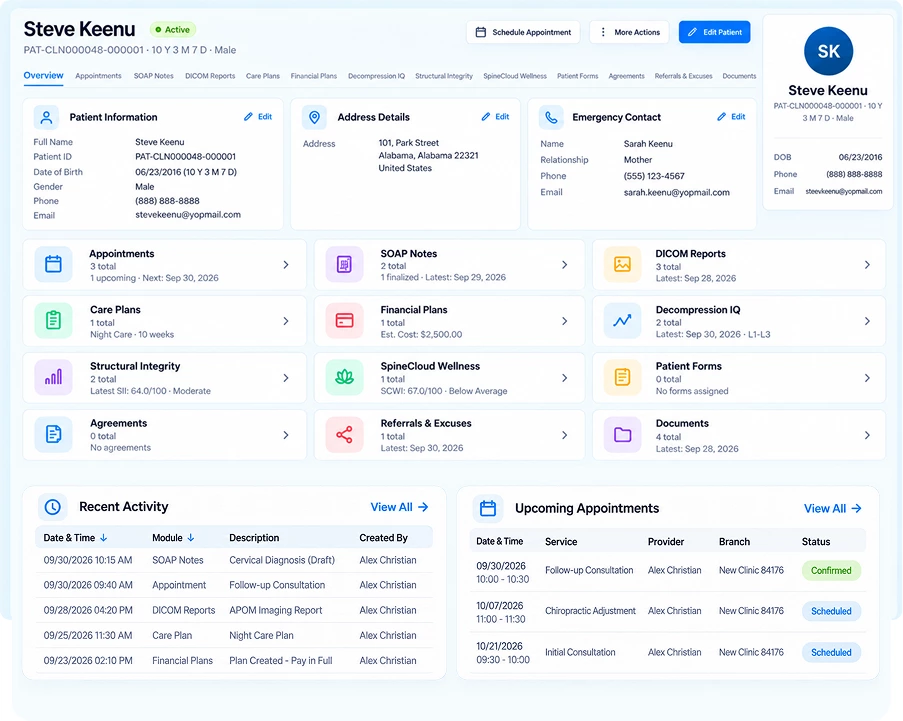The width and height of the screenshot is (903, 721).
Task: Open the SpineCloud Wellness tab
Action: click(515, 76)
